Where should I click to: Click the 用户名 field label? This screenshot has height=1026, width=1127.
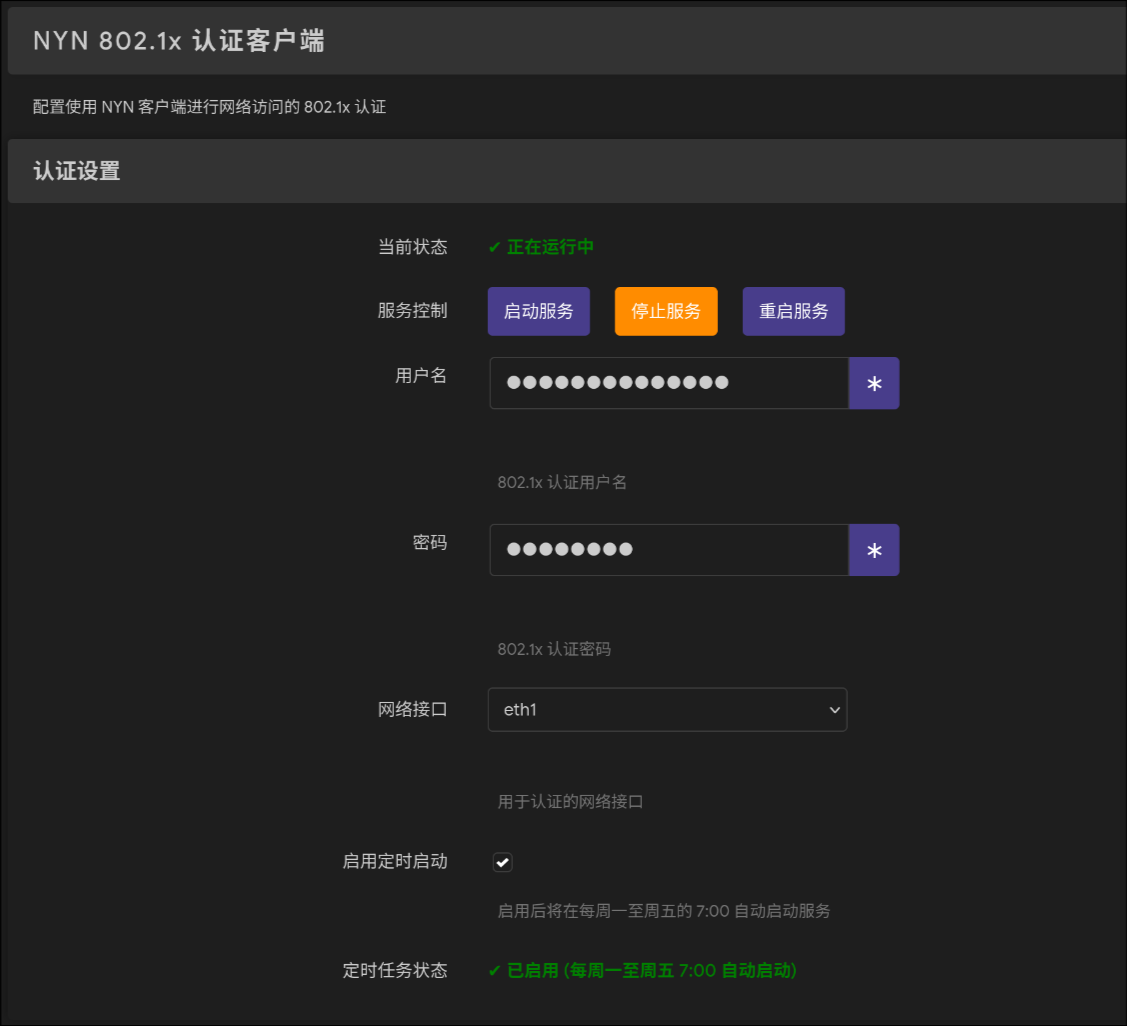pos(421,375)
